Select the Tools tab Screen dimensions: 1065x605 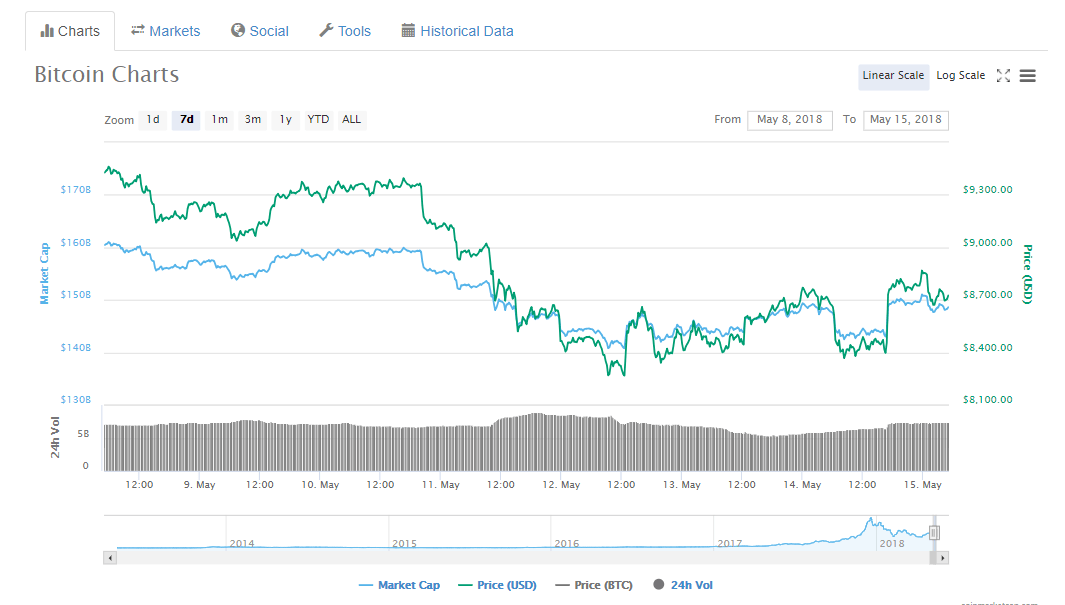[344, 31]
